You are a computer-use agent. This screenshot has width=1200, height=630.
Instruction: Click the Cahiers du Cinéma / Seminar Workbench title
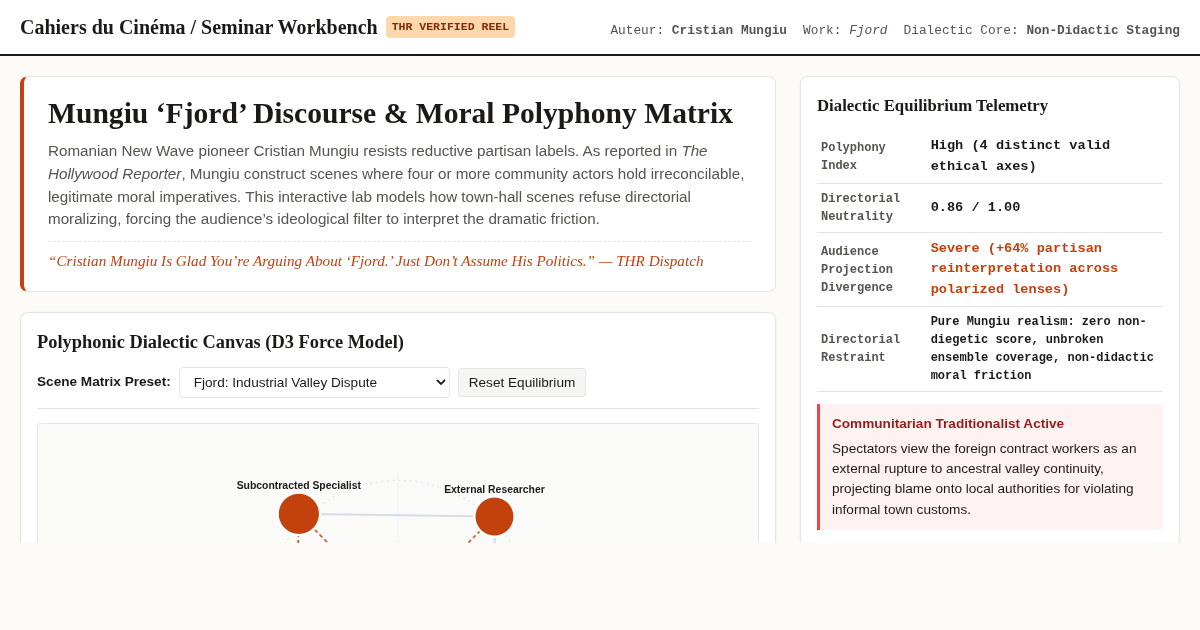tap(199, 27)
